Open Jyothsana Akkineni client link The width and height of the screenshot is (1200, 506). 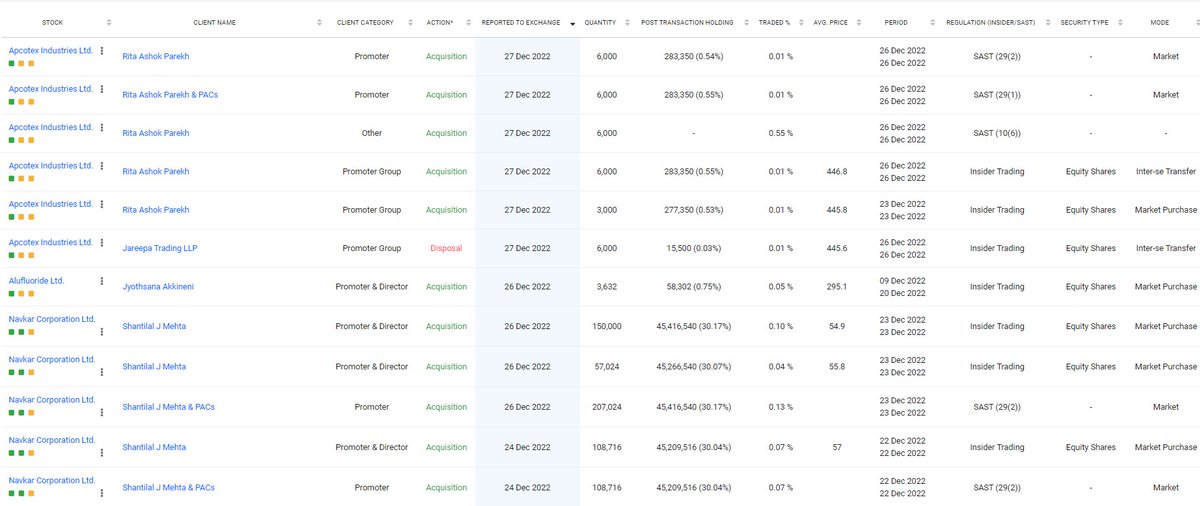pyautogui.click(x=158, y=287)
